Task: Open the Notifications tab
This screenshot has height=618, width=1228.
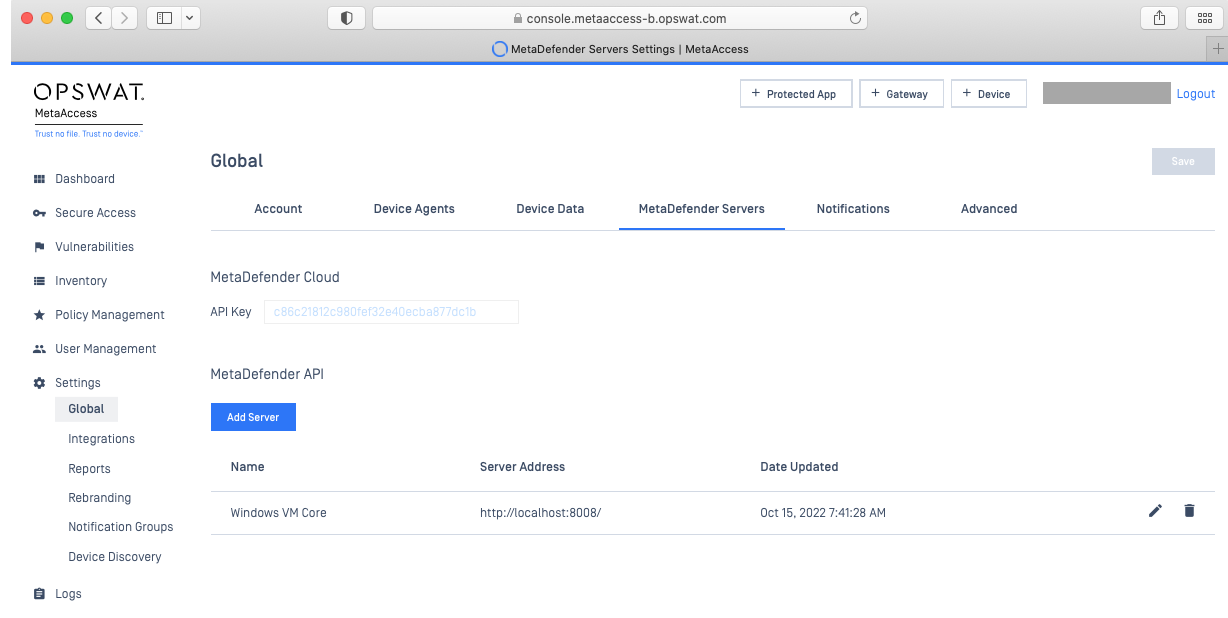Action: [853, 209]
